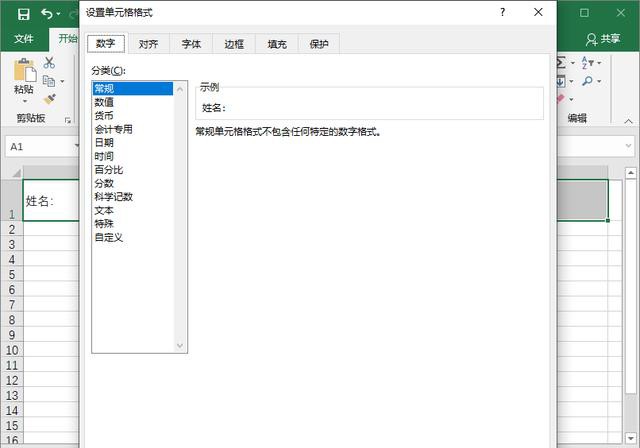Click category list scroll down arrow
This screenshot has height=448, width=640.
click(x=180, y=346)
